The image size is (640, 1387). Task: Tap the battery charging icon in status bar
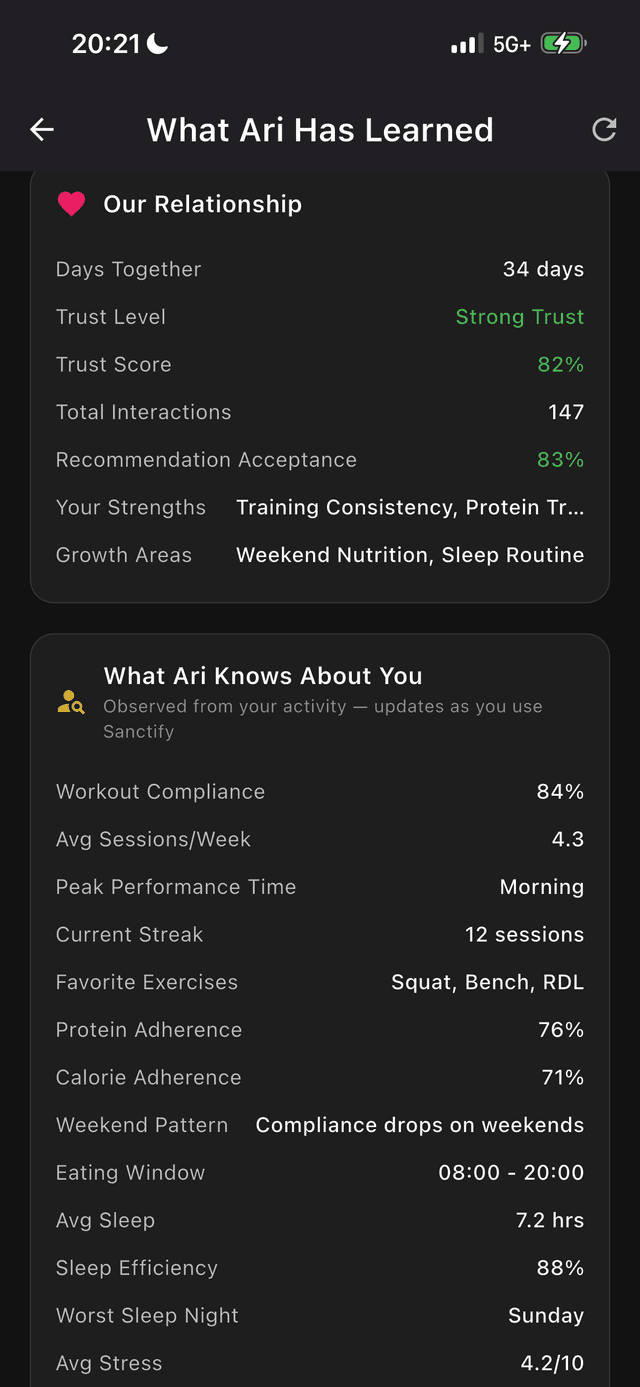click(564, 44)
